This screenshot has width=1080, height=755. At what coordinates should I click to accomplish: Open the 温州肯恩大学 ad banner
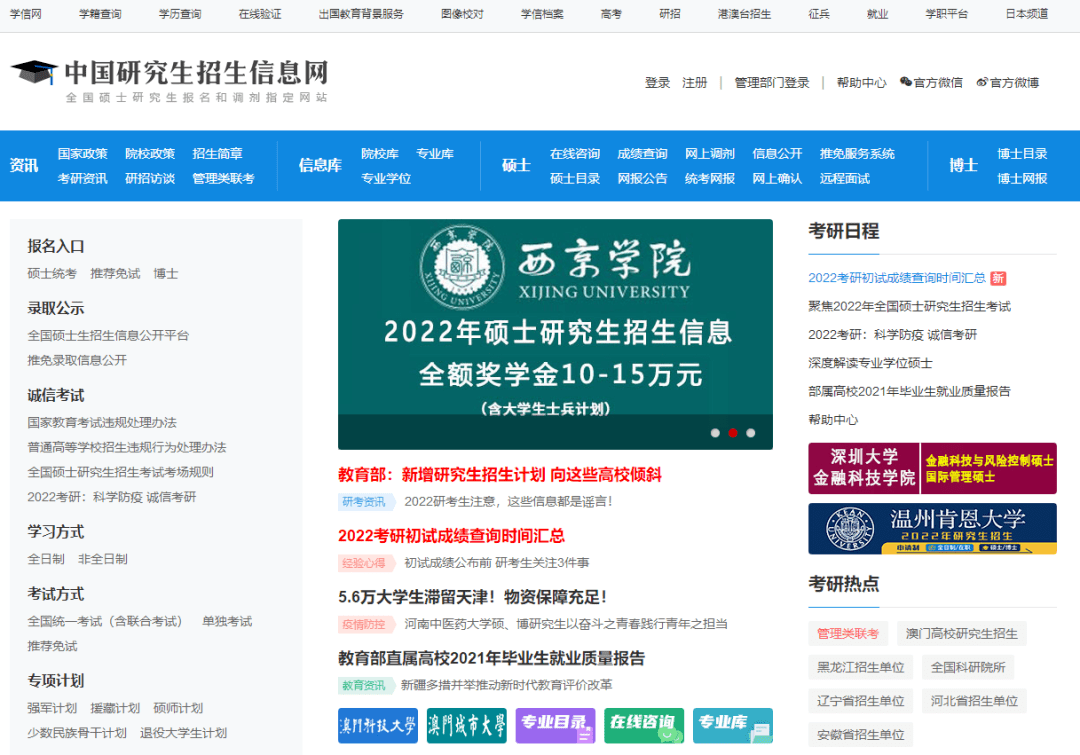point(933,528)
